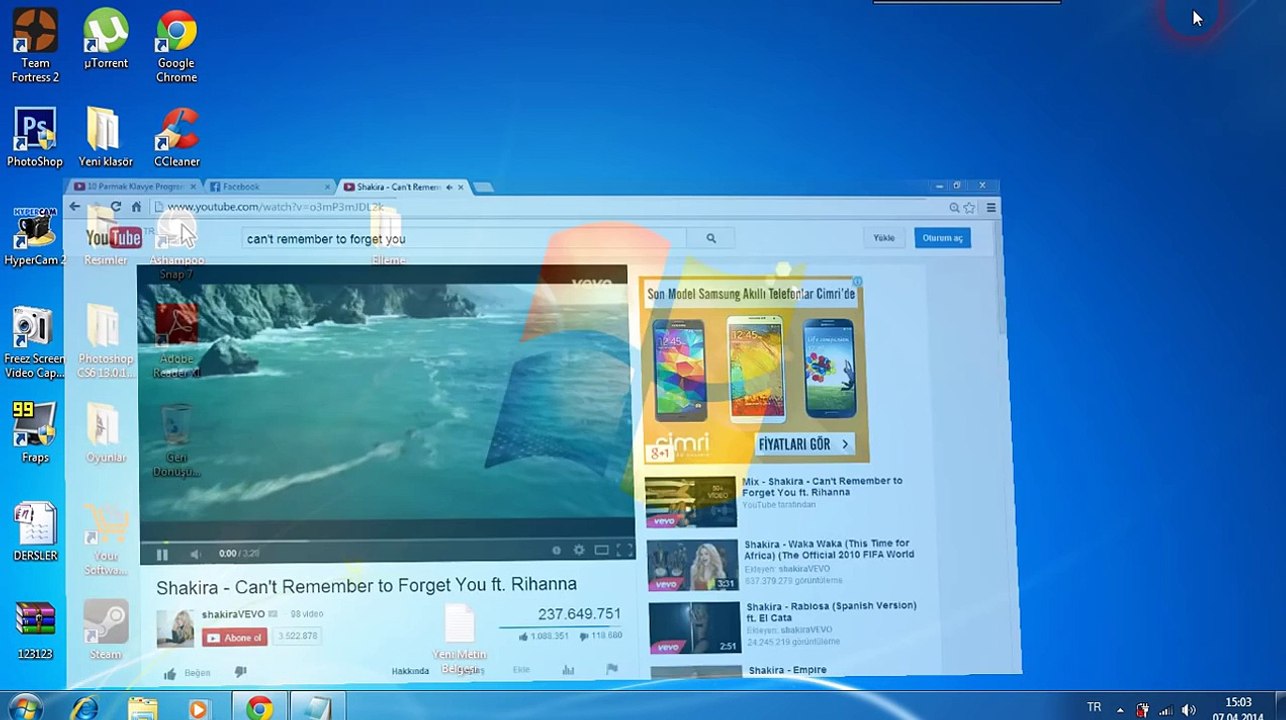Pause the Shakira video
Image resolution: width=1286 pixels, height=720 pixels.
(163, 554)
